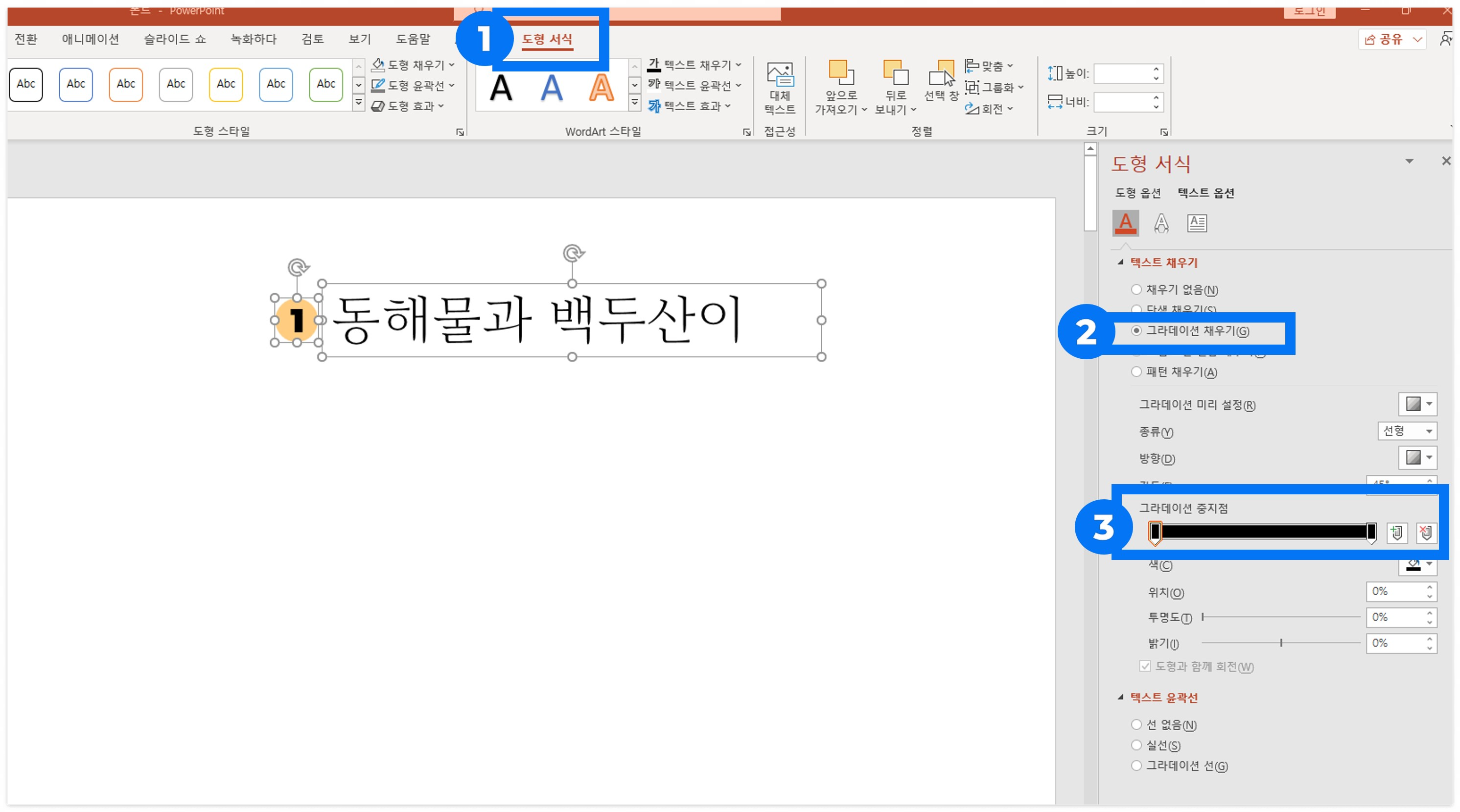
Task: Remove the selected gradient stop
Action: [1427, 533]
